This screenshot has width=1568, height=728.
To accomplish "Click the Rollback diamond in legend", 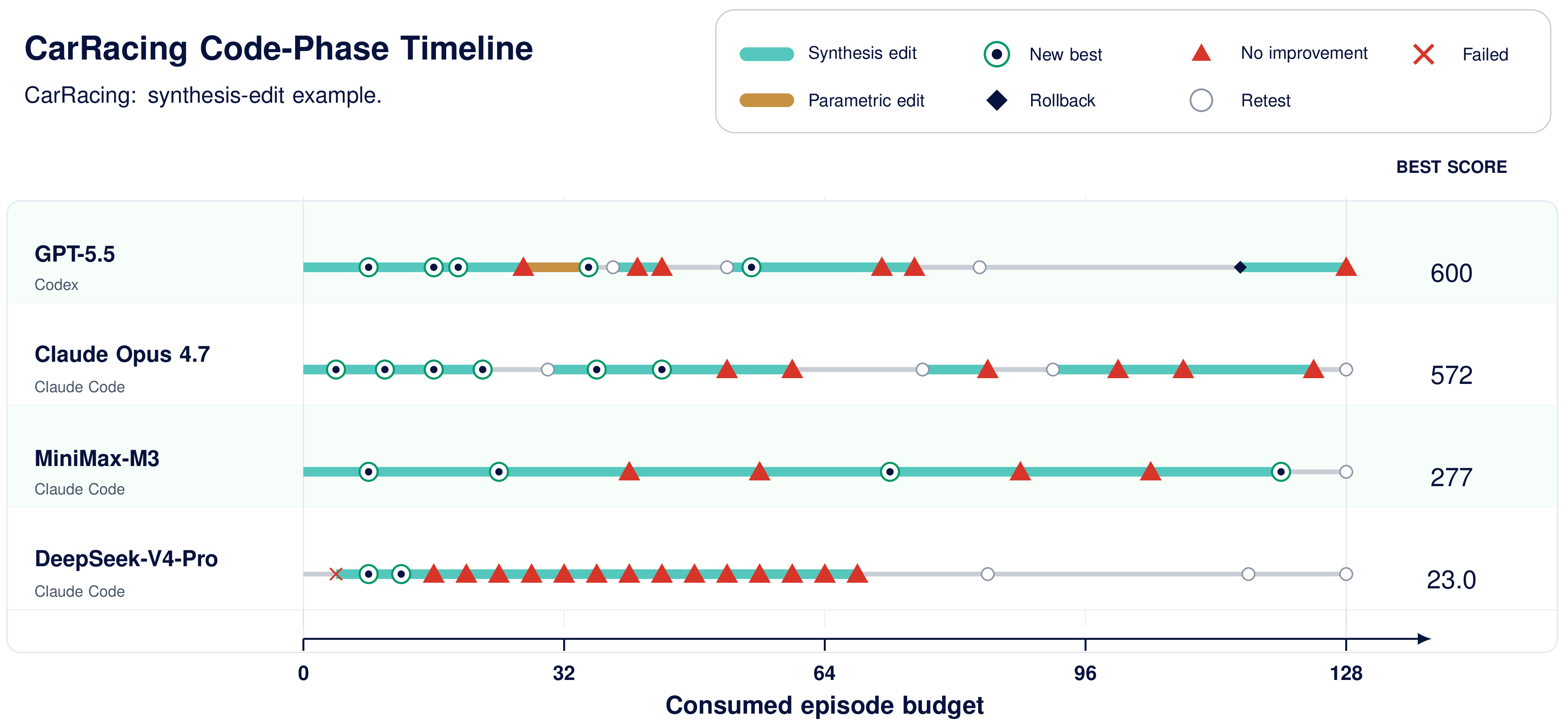I will pos(997,101).
